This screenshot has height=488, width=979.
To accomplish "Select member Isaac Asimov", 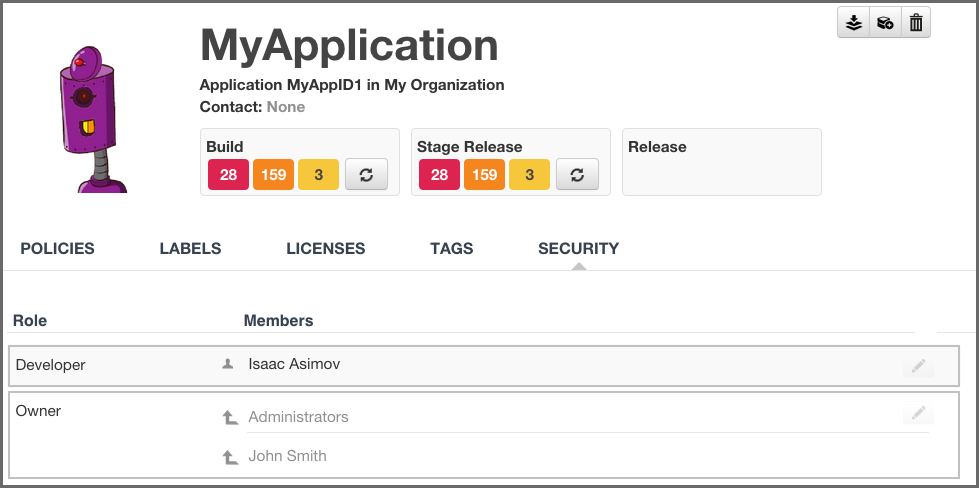I will pyautogui.click(x=294, y=364).
